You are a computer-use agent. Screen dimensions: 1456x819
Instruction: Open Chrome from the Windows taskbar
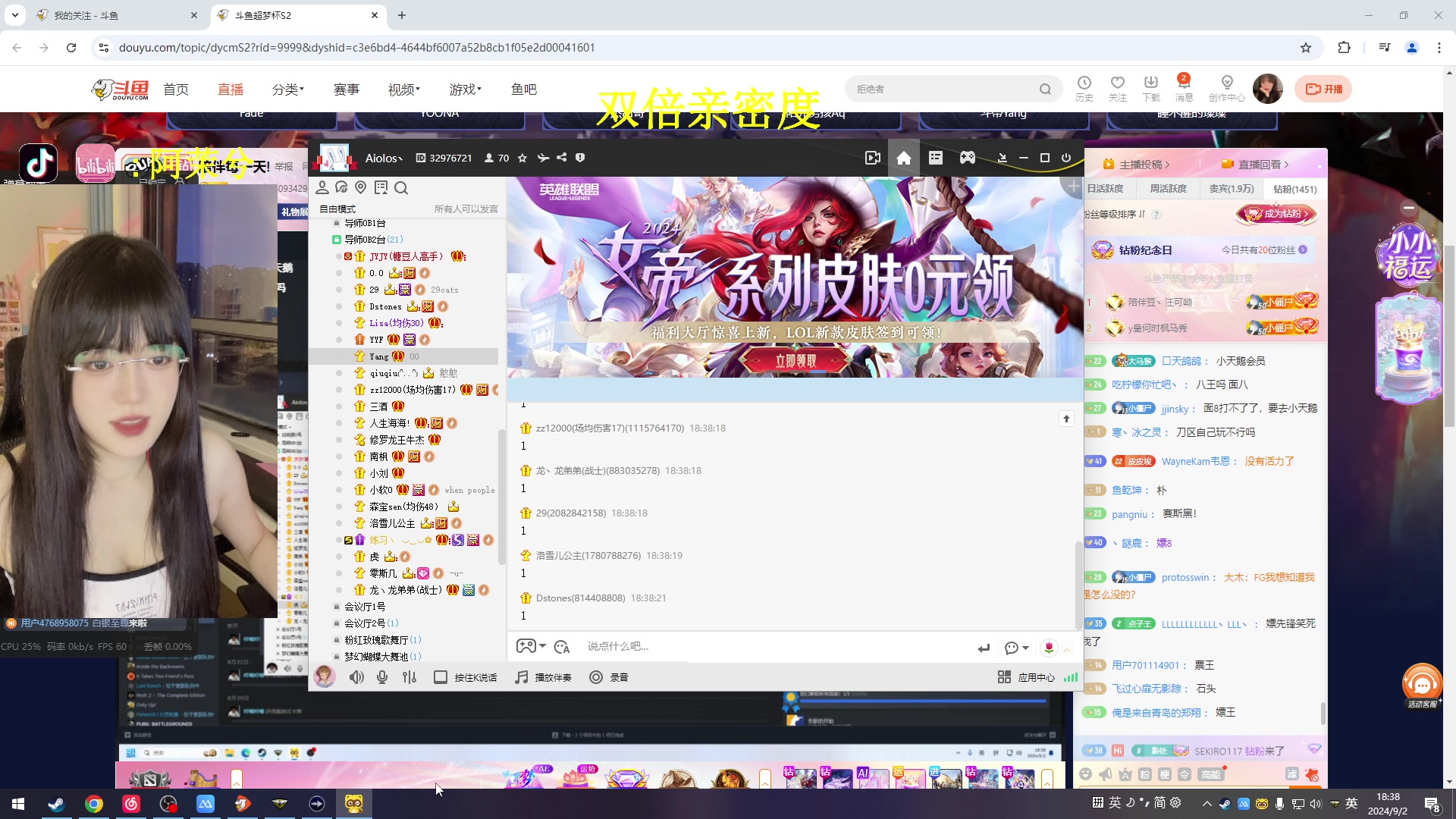(x=94, y=804)
